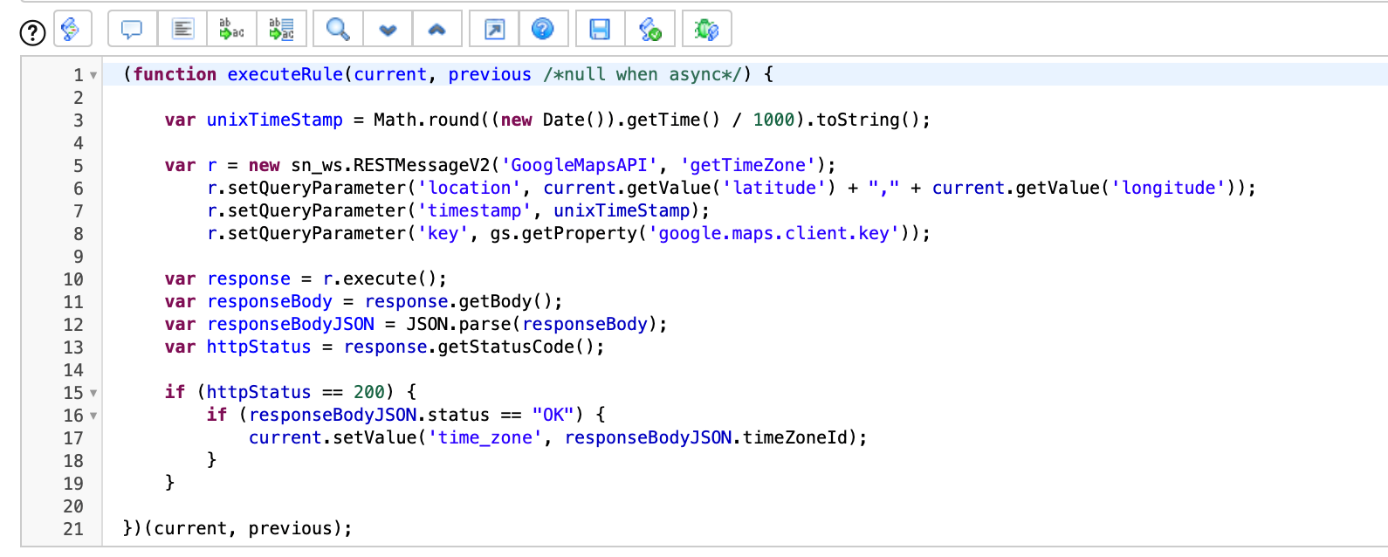Click line number 10 in the gutter
The image size is (1388, 557).
click(x=74, y=279)
